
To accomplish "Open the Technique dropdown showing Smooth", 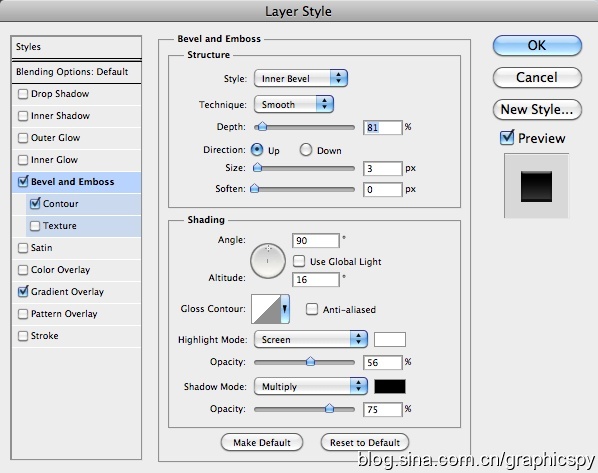I will pos(294,104).
